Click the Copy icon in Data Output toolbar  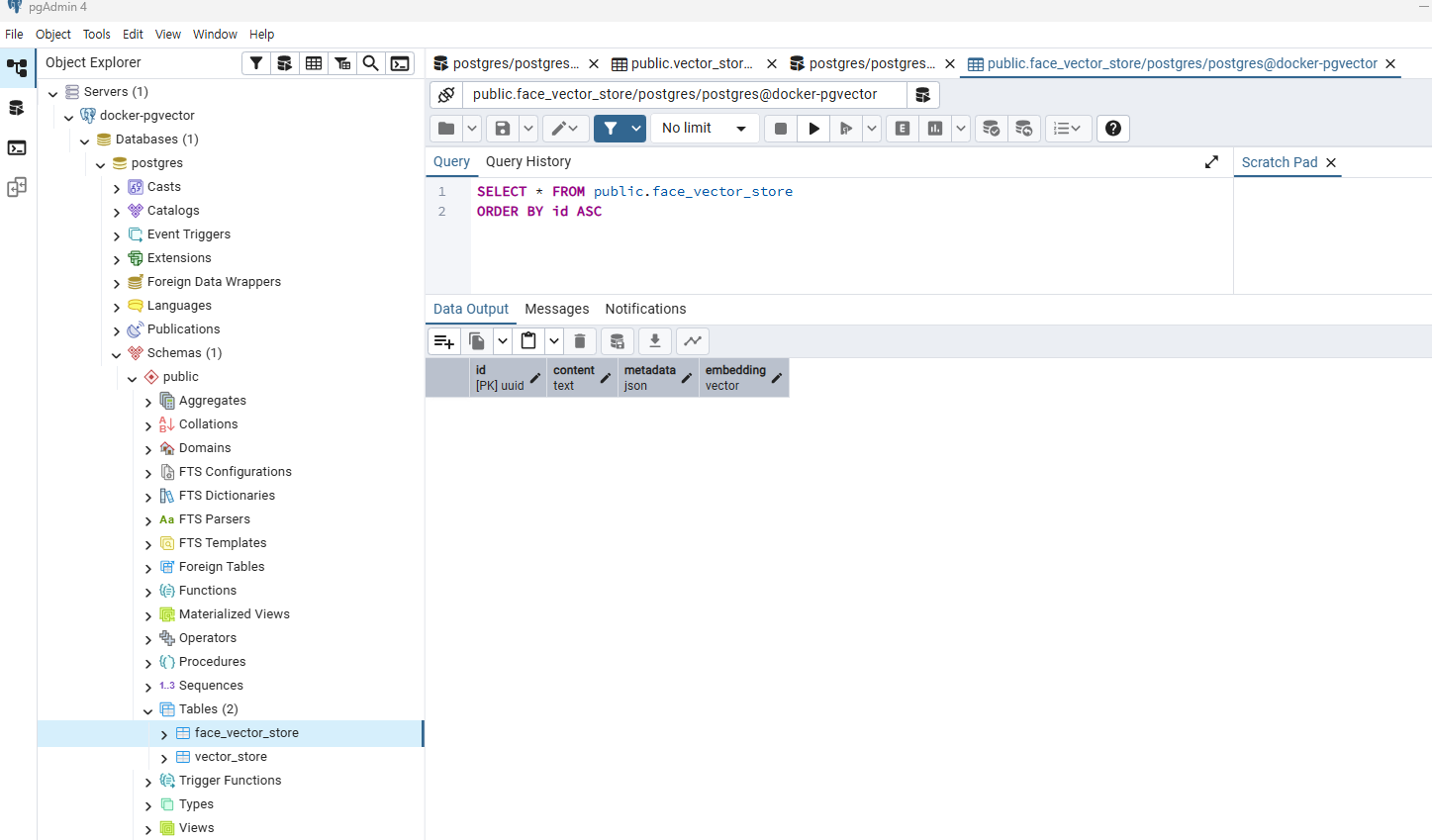point(477,341)
